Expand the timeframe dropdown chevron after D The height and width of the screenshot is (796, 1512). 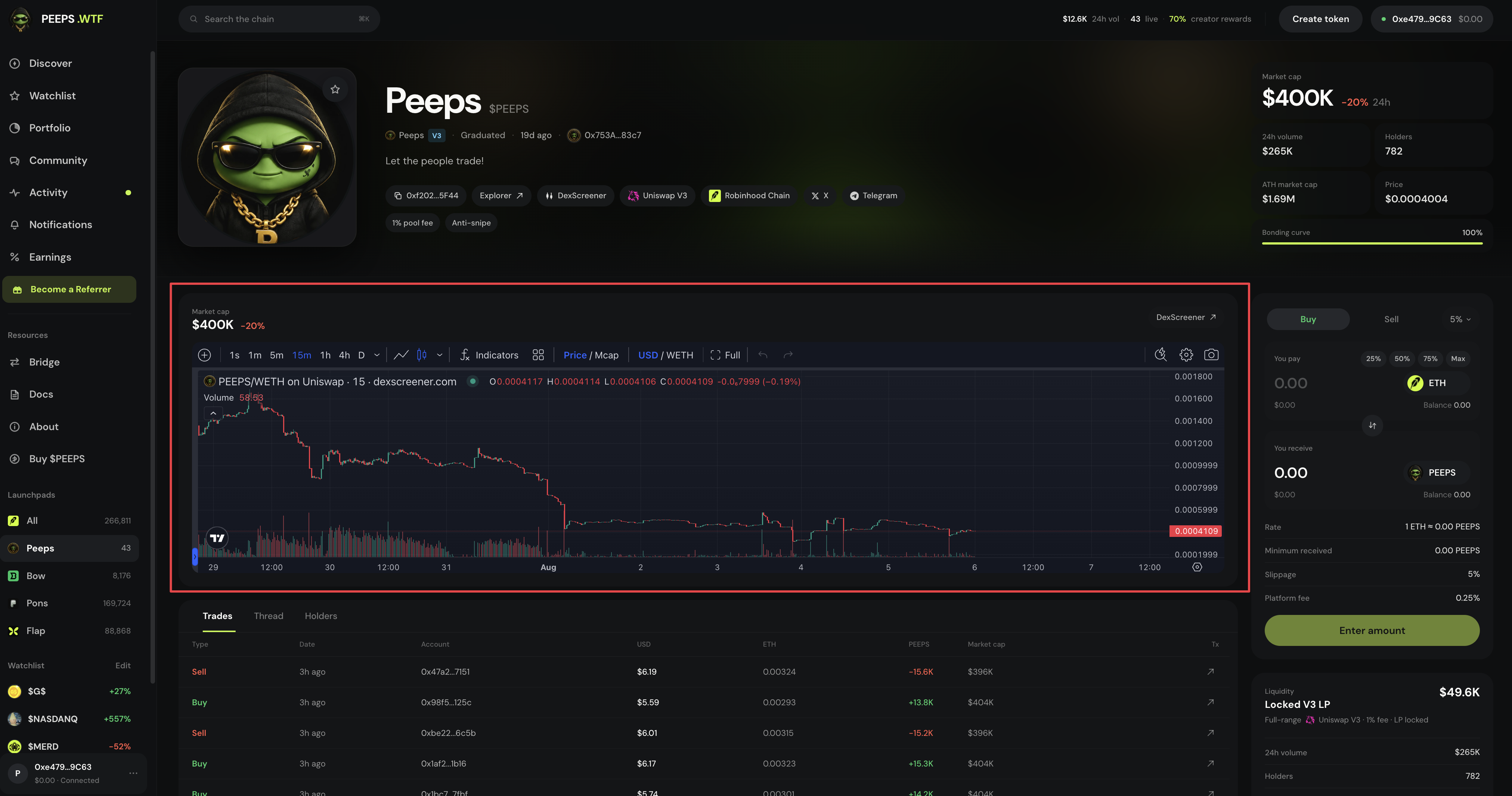(377, 355)
